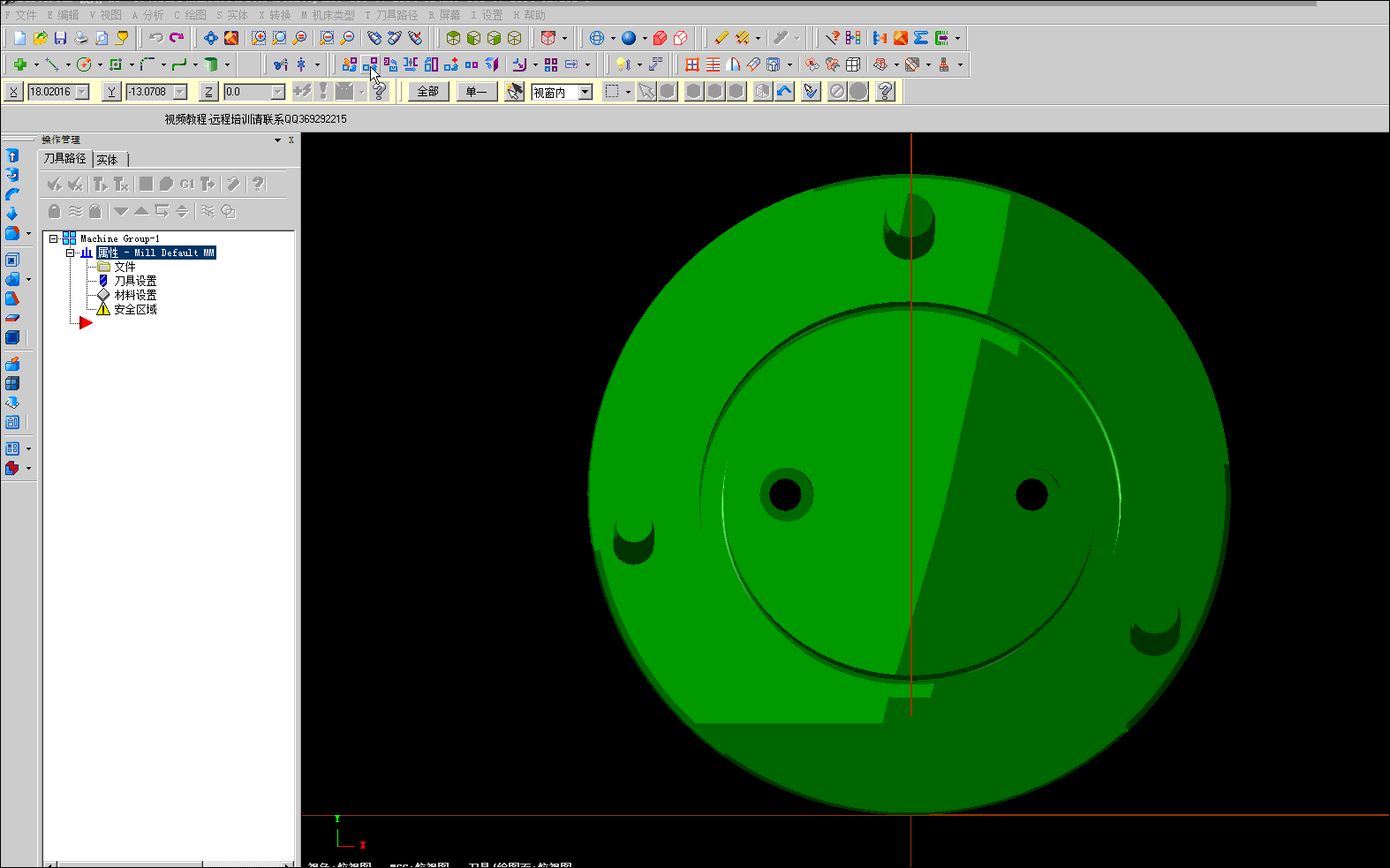This screenshot has width=1390, height=868.
Task: Click the Repaint screen icon
Action: point(230,38)
